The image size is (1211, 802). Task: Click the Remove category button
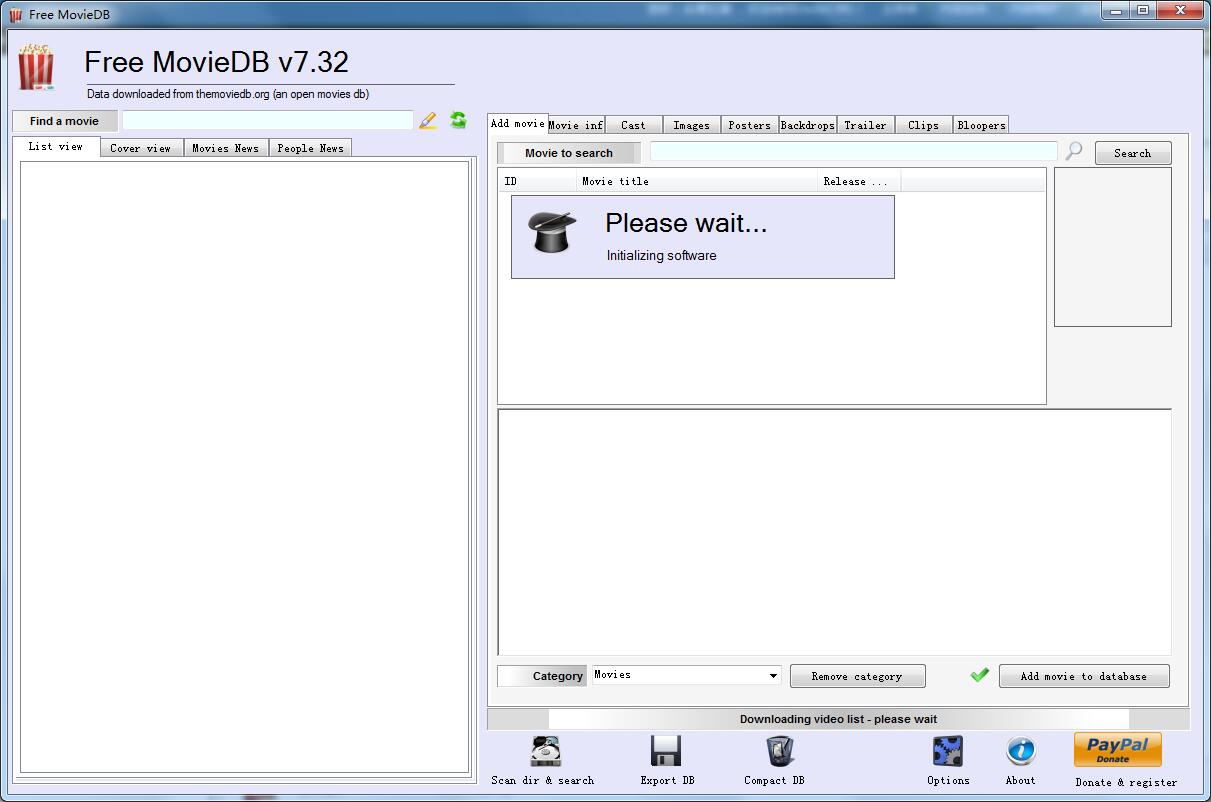[857, 676]
